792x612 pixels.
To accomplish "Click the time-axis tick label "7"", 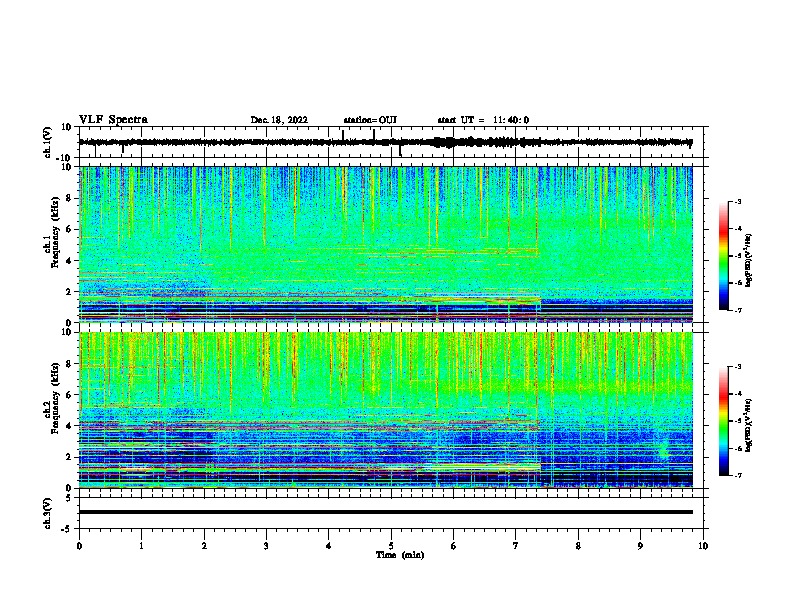I will click(516, 546).
